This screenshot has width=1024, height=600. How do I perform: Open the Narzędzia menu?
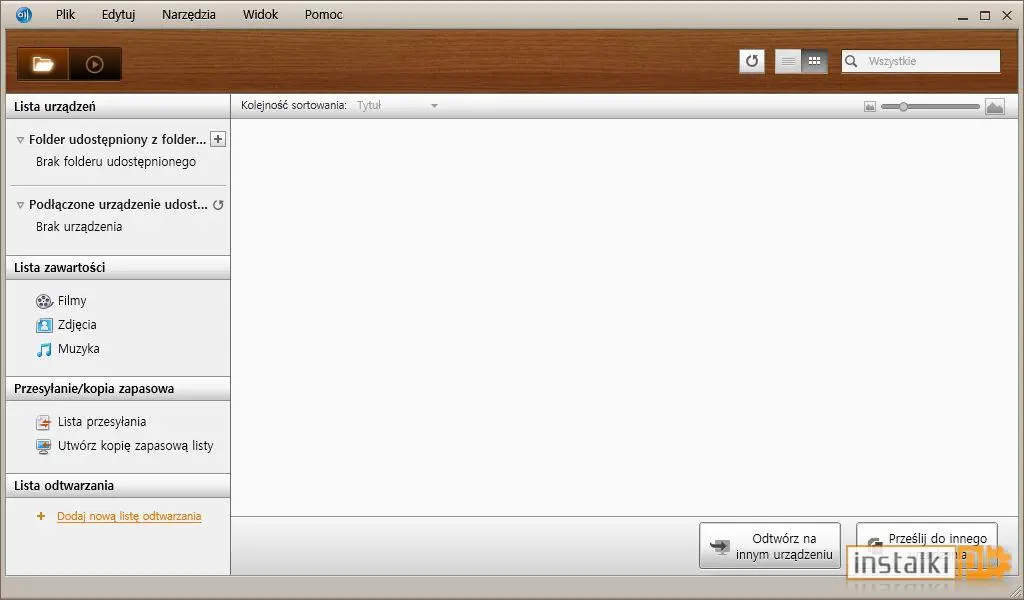pyautogui.click(x=189, y=14)
